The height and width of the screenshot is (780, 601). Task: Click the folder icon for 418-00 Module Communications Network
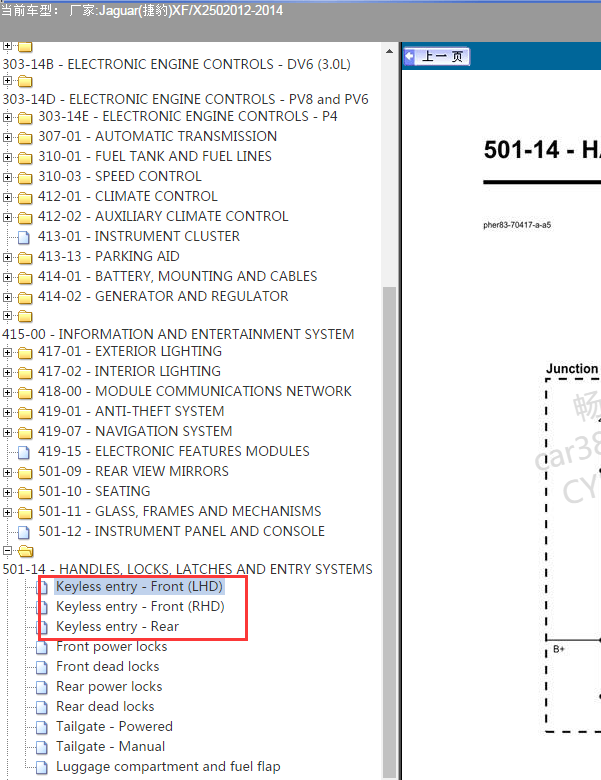(x=25, y=392)
